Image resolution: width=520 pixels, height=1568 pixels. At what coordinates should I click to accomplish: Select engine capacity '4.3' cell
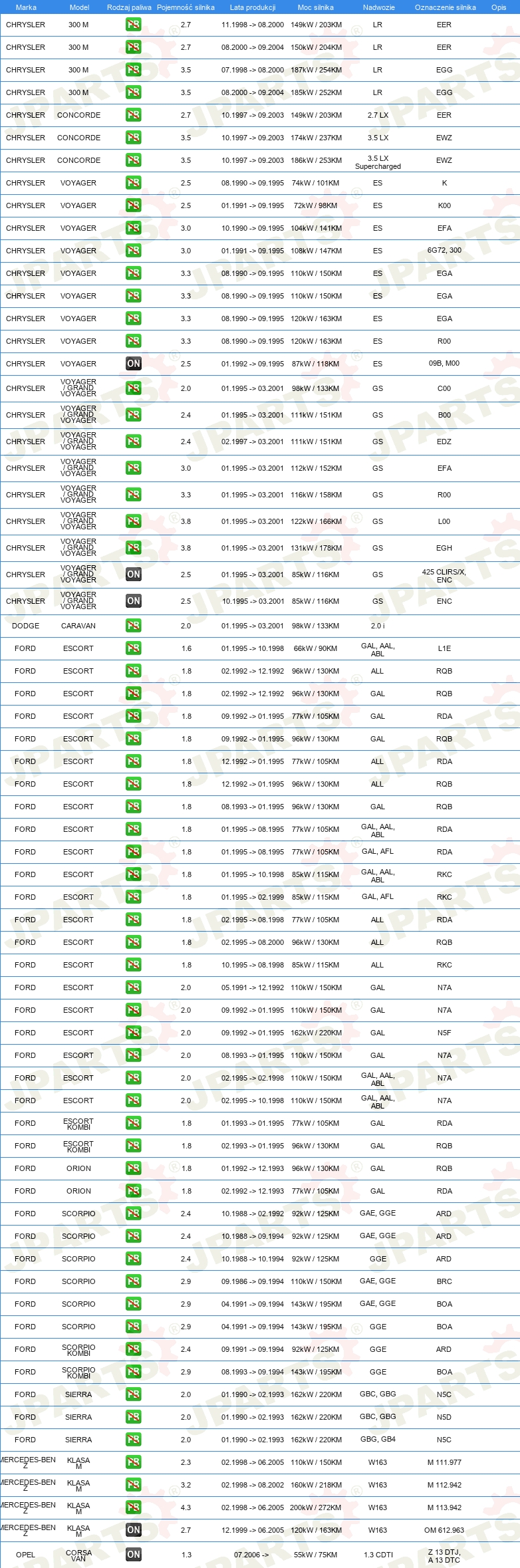[186, 1507]
